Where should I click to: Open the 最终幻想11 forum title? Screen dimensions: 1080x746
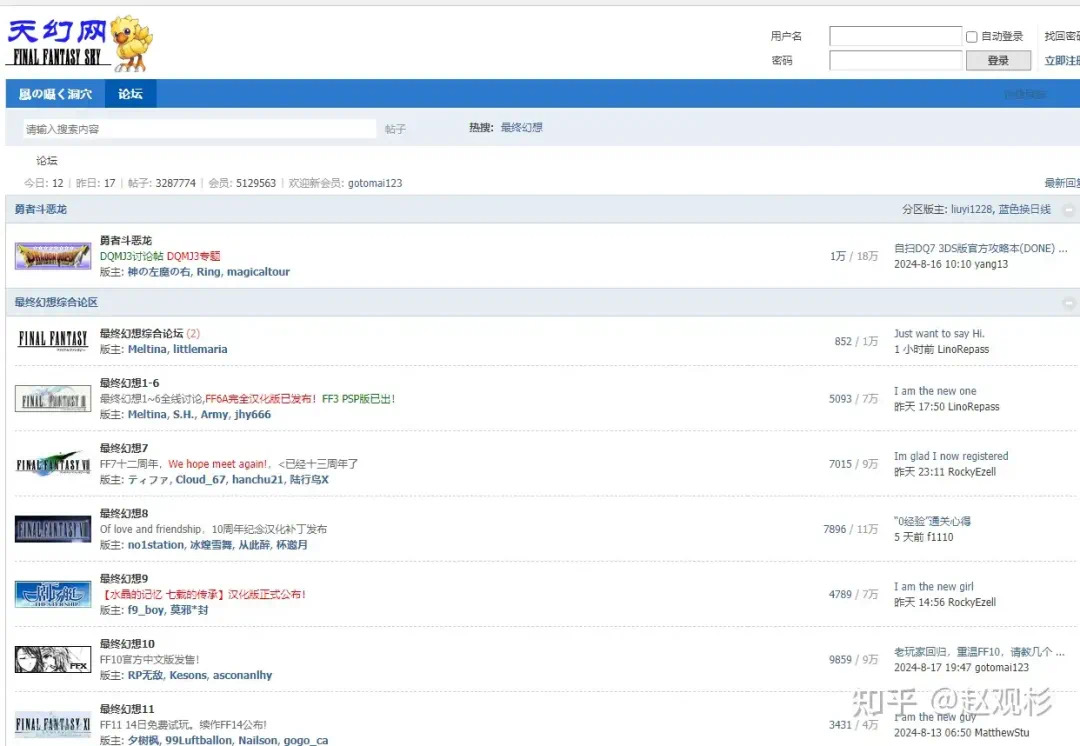point(127,709)
